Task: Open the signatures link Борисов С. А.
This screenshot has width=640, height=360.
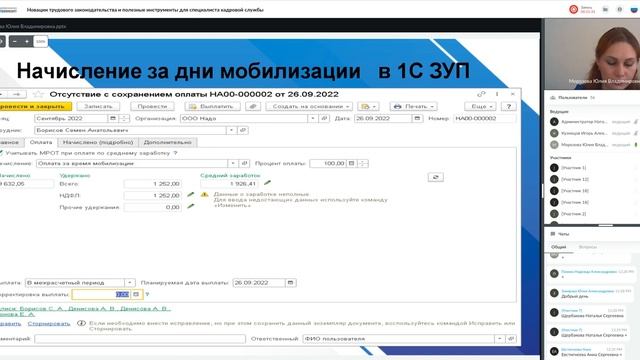Action: pos(41,309)
